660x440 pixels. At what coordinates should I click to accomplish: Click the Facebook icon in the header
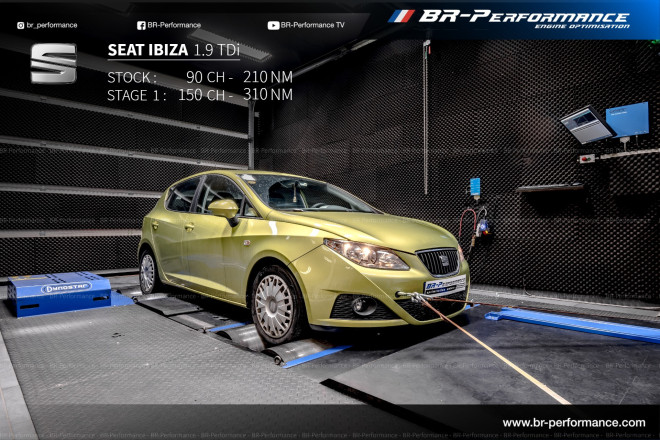click(x=140, y=25)
